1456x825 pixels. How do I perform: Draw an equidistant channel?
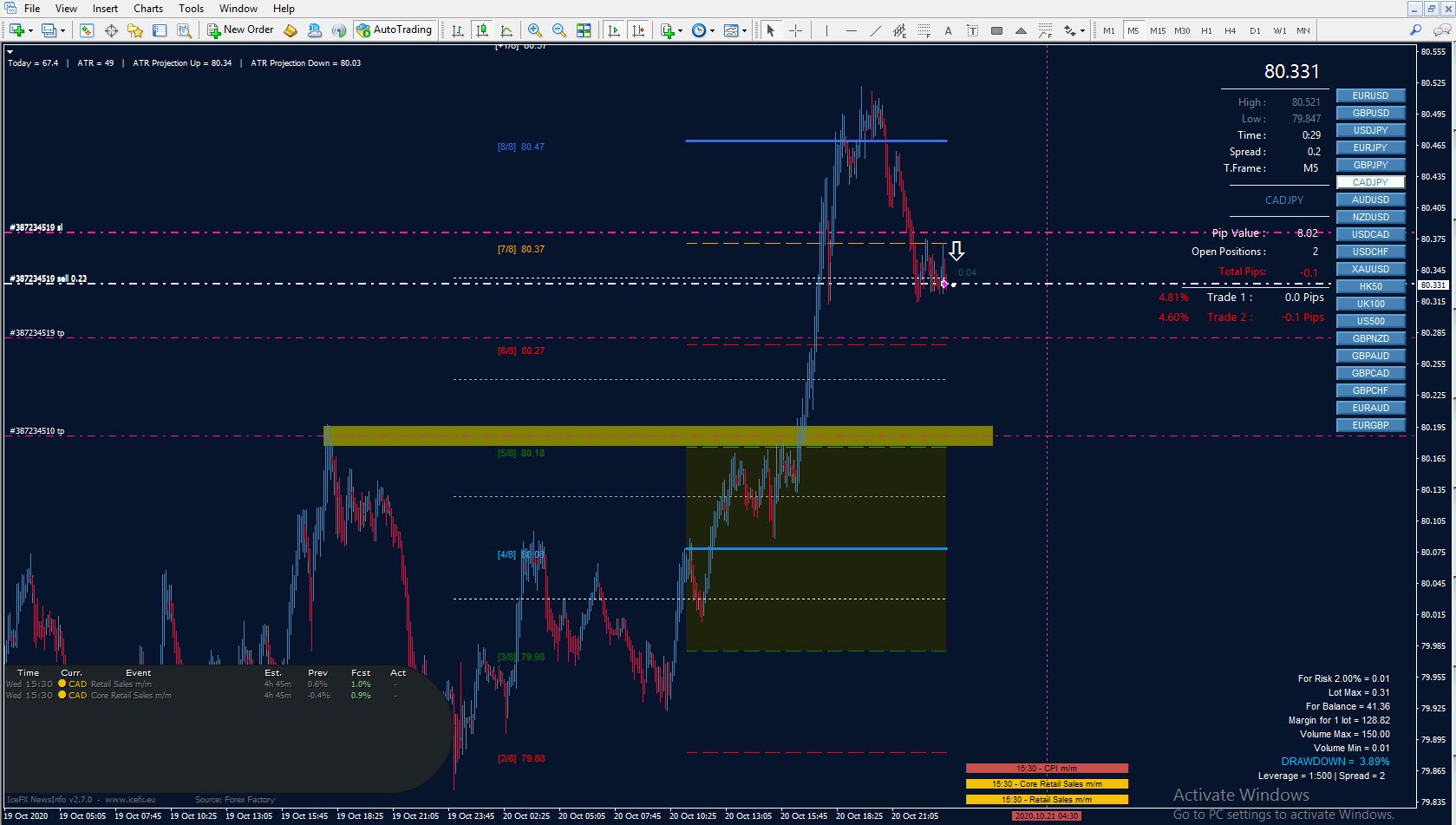900,30
